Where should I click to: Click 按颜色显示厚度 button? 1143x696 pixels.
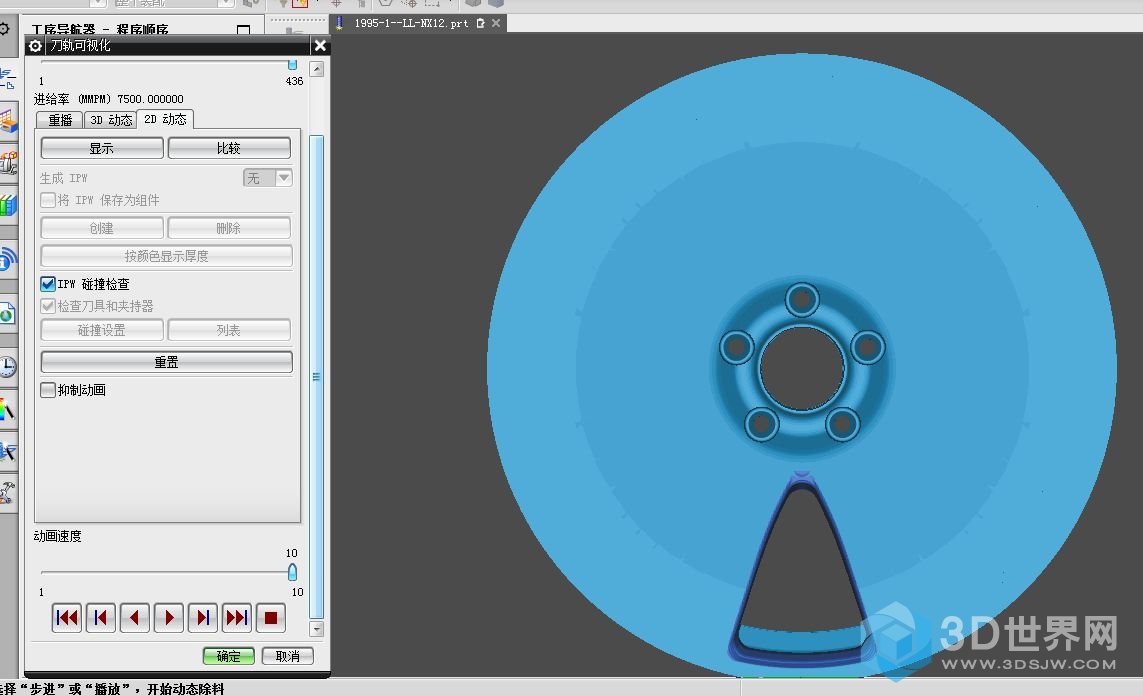point(166,256)
